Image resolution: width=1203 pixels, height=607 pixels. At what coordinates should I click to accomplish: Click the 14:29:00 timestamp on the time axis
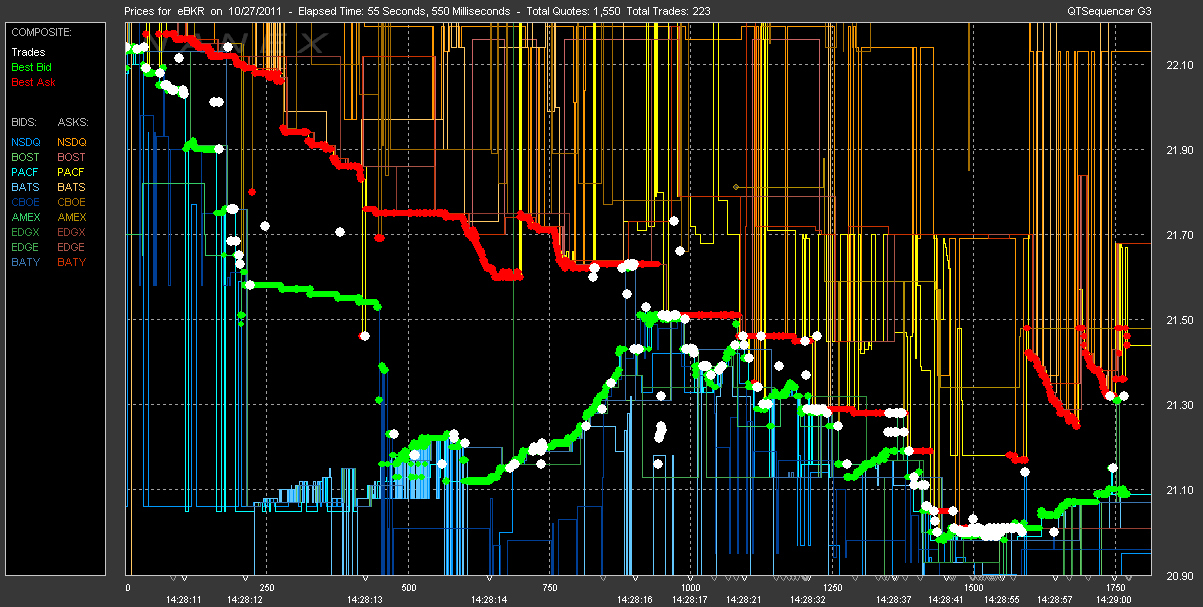[x=1112, y=599]
